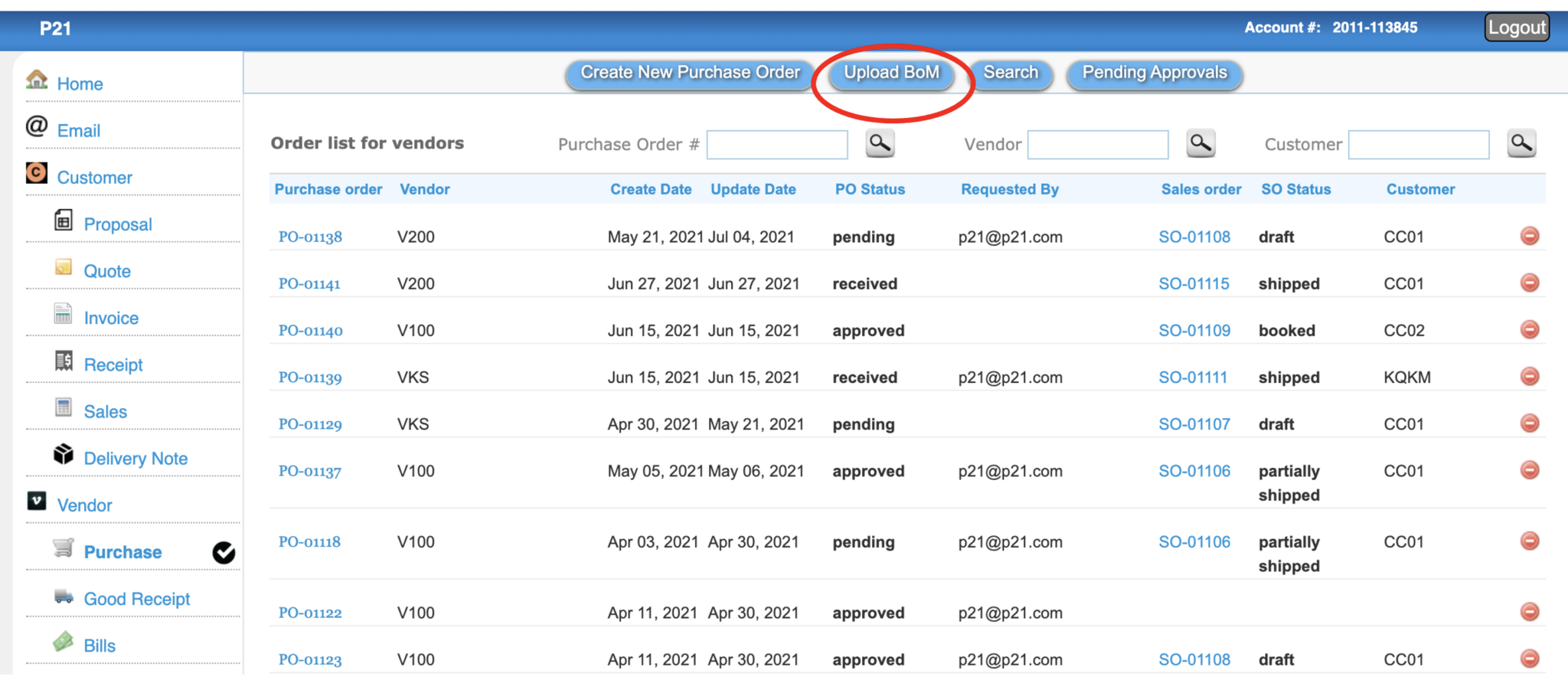Viewport: 1568px width, 690px height.
Task: Click the Quote note icon
Action: point(64,267)
